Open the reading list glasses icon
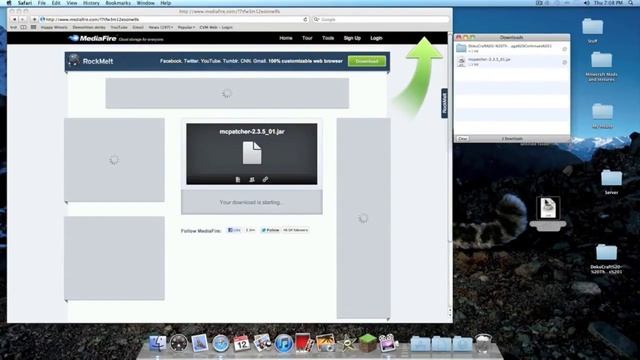The image size is (640, 360). click(13, 27)
